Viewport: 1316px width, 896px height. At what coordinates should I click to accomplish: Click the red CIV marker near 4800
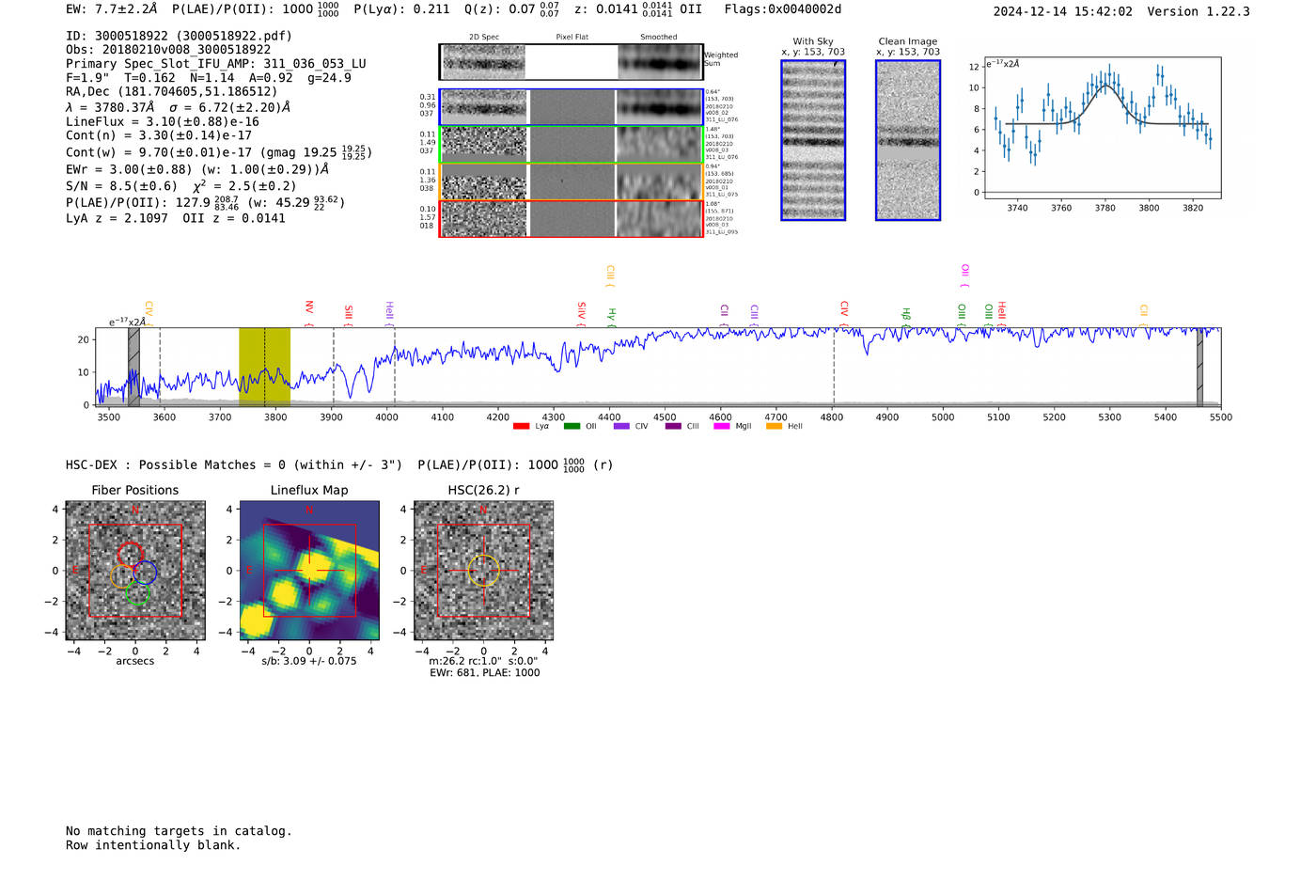pyautogui.click(x=844, y=312)
